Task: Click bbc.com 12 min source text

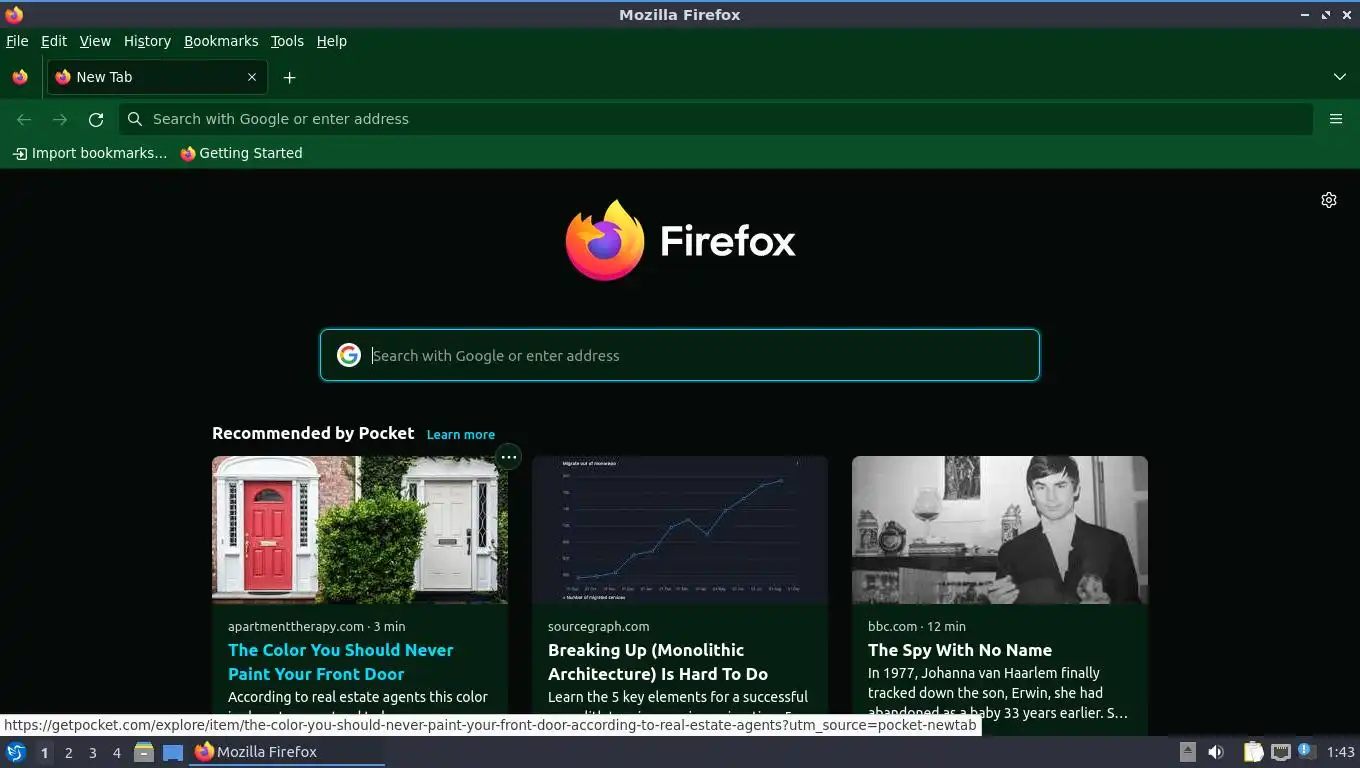Action: coord(917,626)
